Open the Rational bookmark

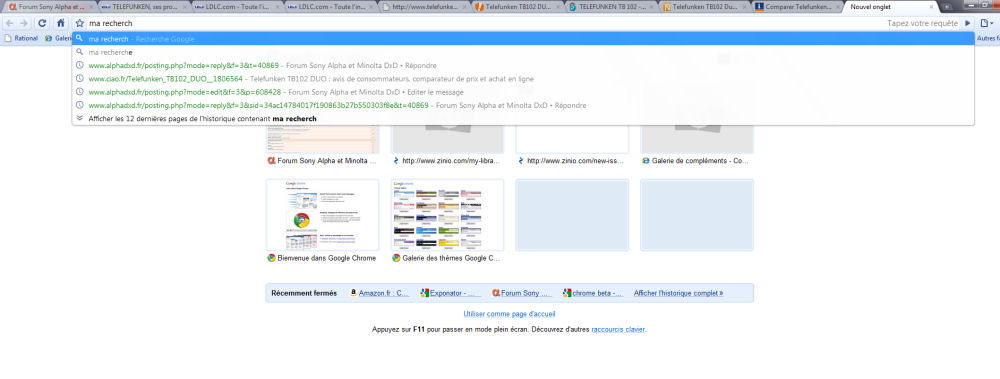[x=22, y=38]
